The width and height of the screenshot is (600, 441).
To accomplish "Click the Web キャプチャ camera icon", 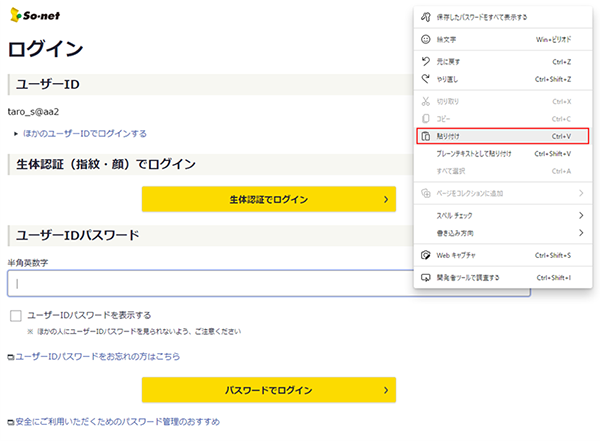I will [x=426, y=255].
